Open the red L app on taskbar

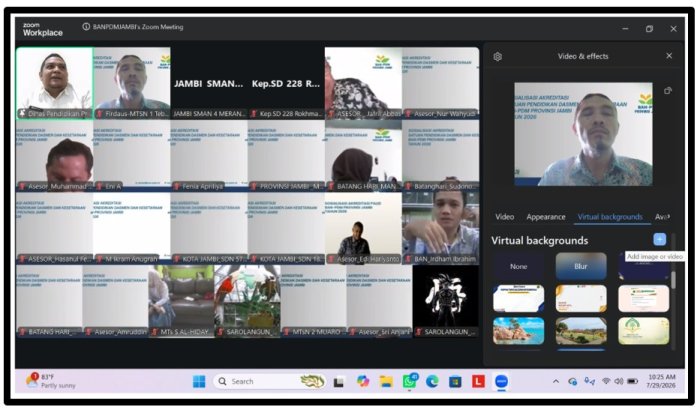click(x=478, y=381)
